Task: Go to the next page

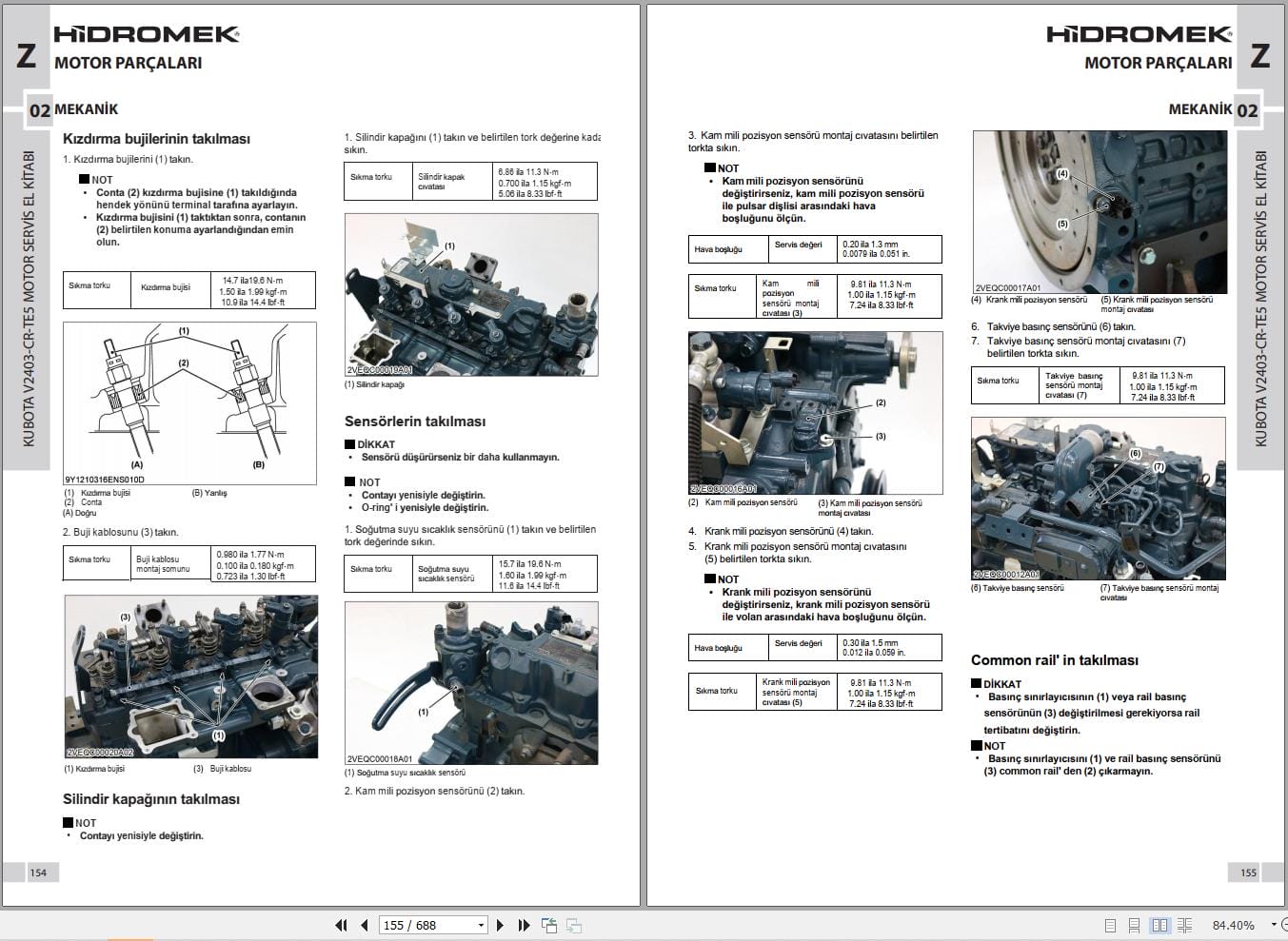Action: (x=500, y=925)
